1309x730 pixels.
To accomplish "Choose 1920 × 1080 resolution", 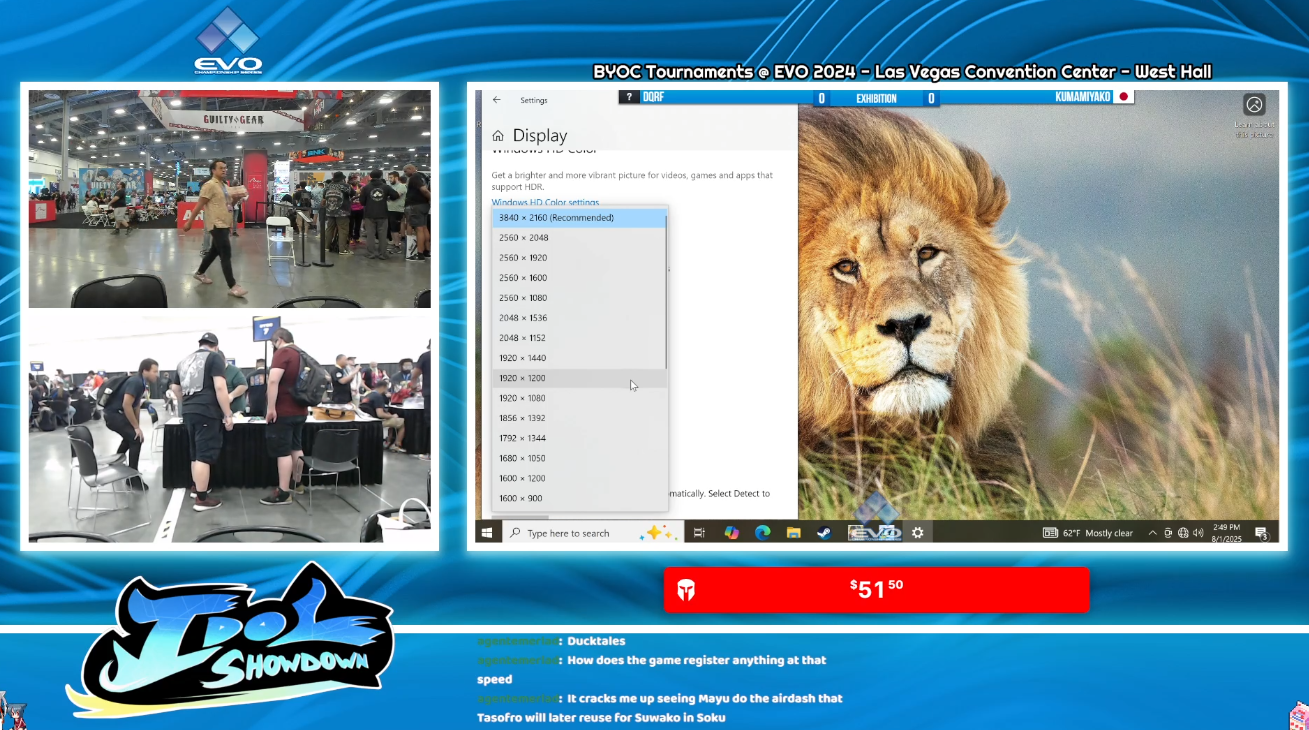I will (579, 398).
